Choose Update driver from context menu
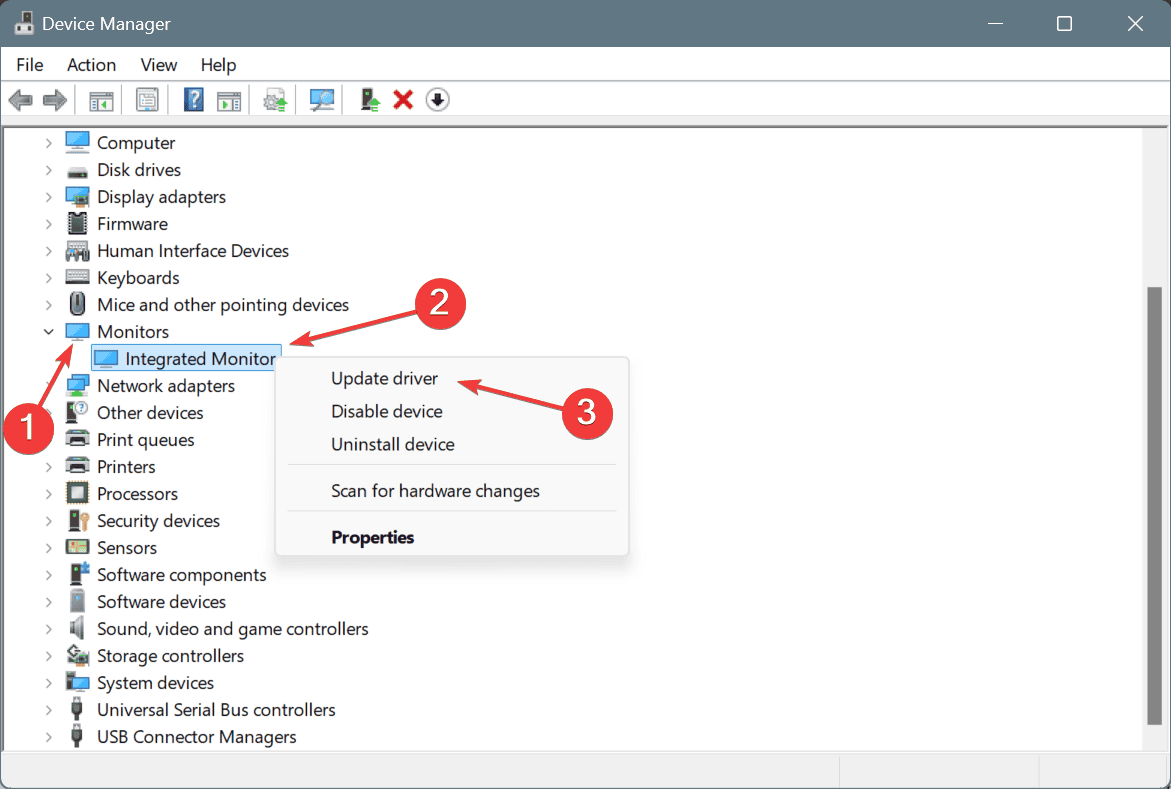 pyautogui.click(x=384, y=379)
